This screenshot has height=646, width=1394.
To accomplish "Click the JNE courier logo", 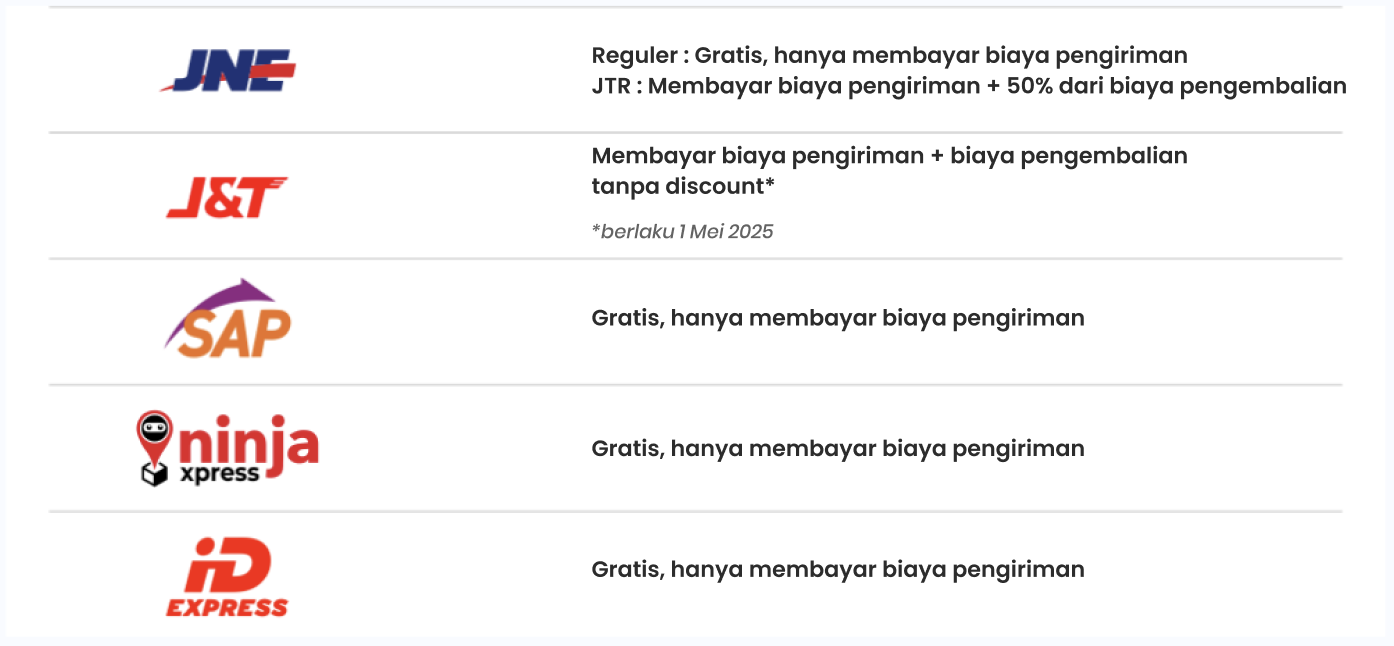I will (228, 70).
